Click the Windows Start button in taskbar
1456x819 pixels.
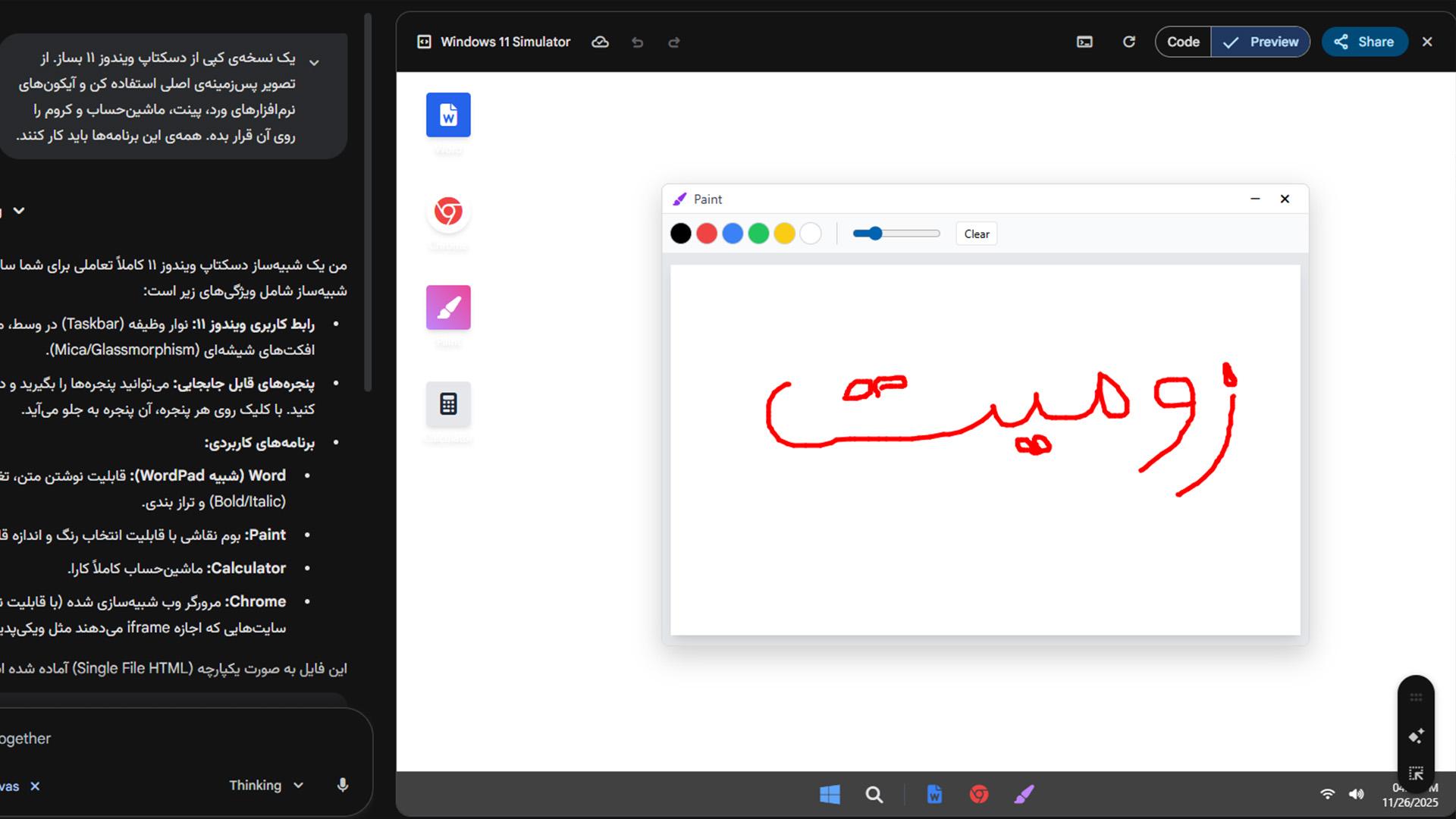click(x=830, y=794)
